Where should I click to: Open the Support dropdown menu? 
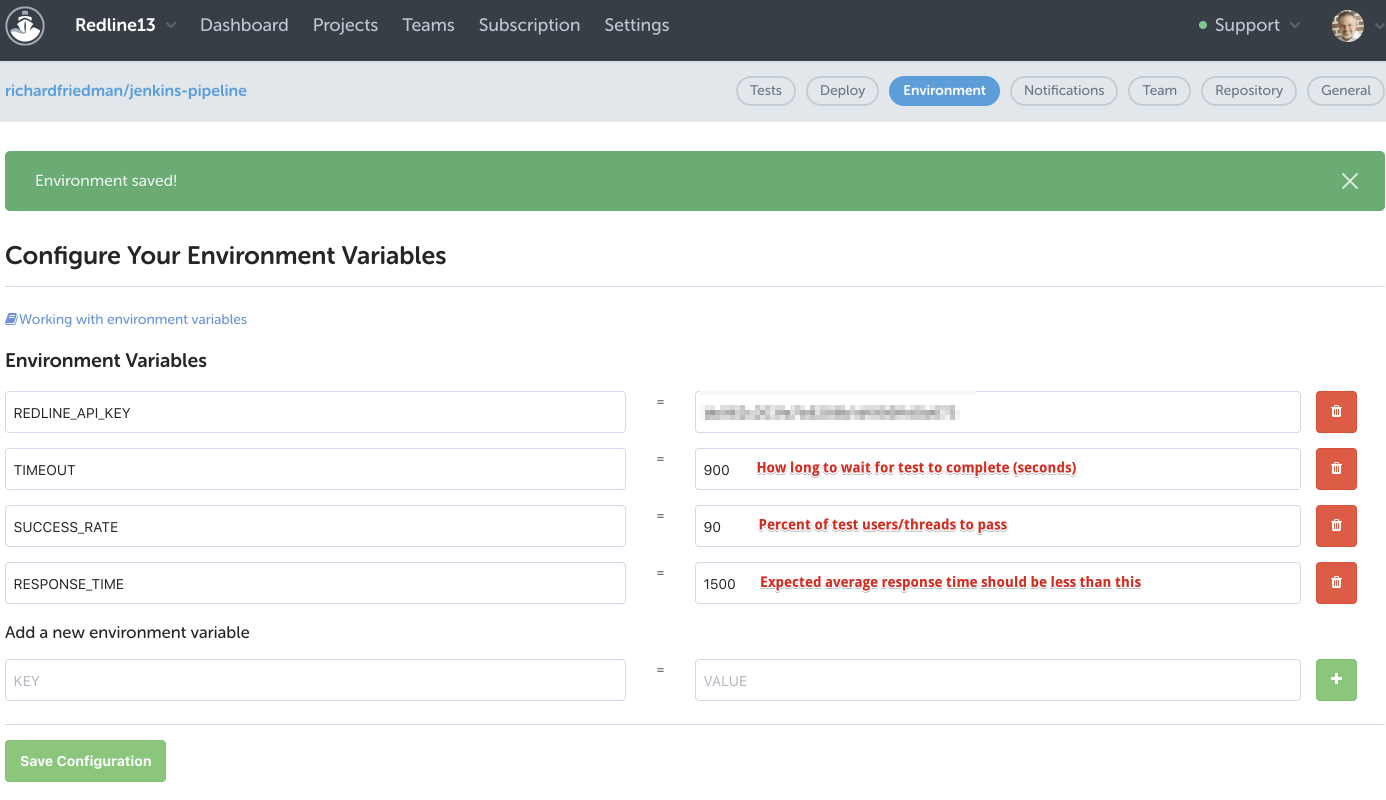point(1250,25)
